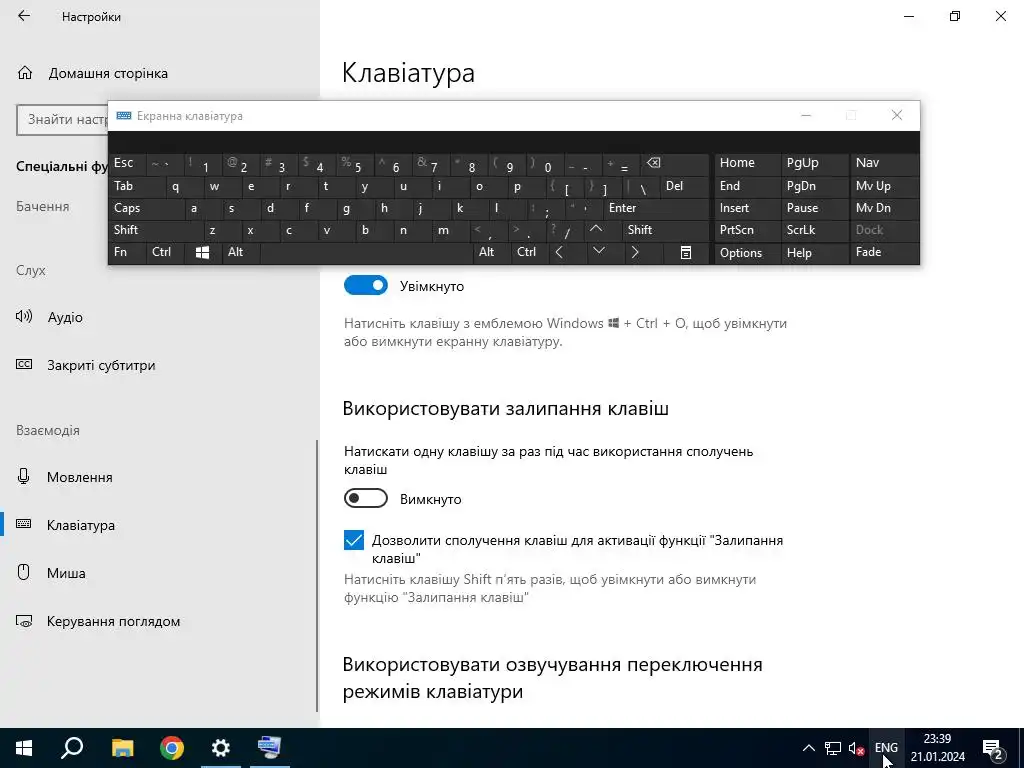Open the clock showing 23:39 21.01.2024
The width and height of the screenshot is (1024, 768).
click(x=937, y=748)
